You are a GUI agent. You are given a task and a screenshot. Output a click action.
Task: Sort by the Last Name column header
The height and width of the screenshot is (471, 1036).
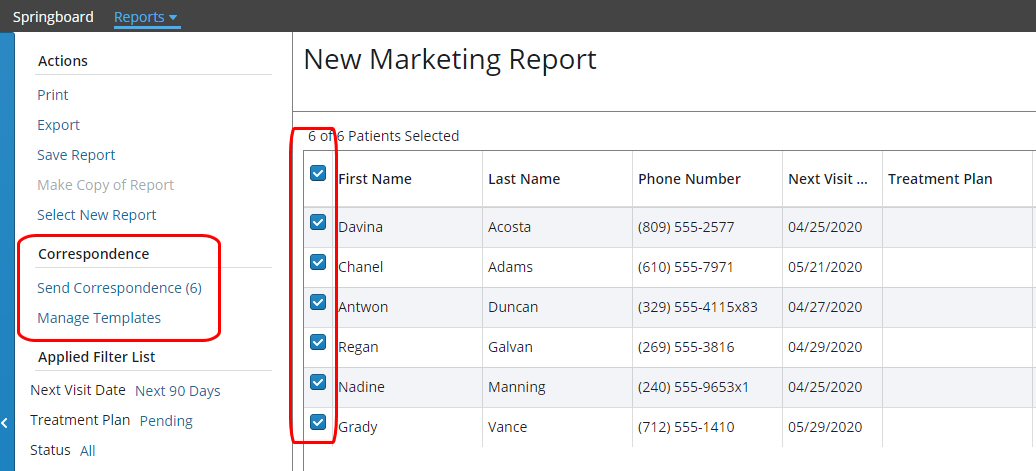point(524,179)
